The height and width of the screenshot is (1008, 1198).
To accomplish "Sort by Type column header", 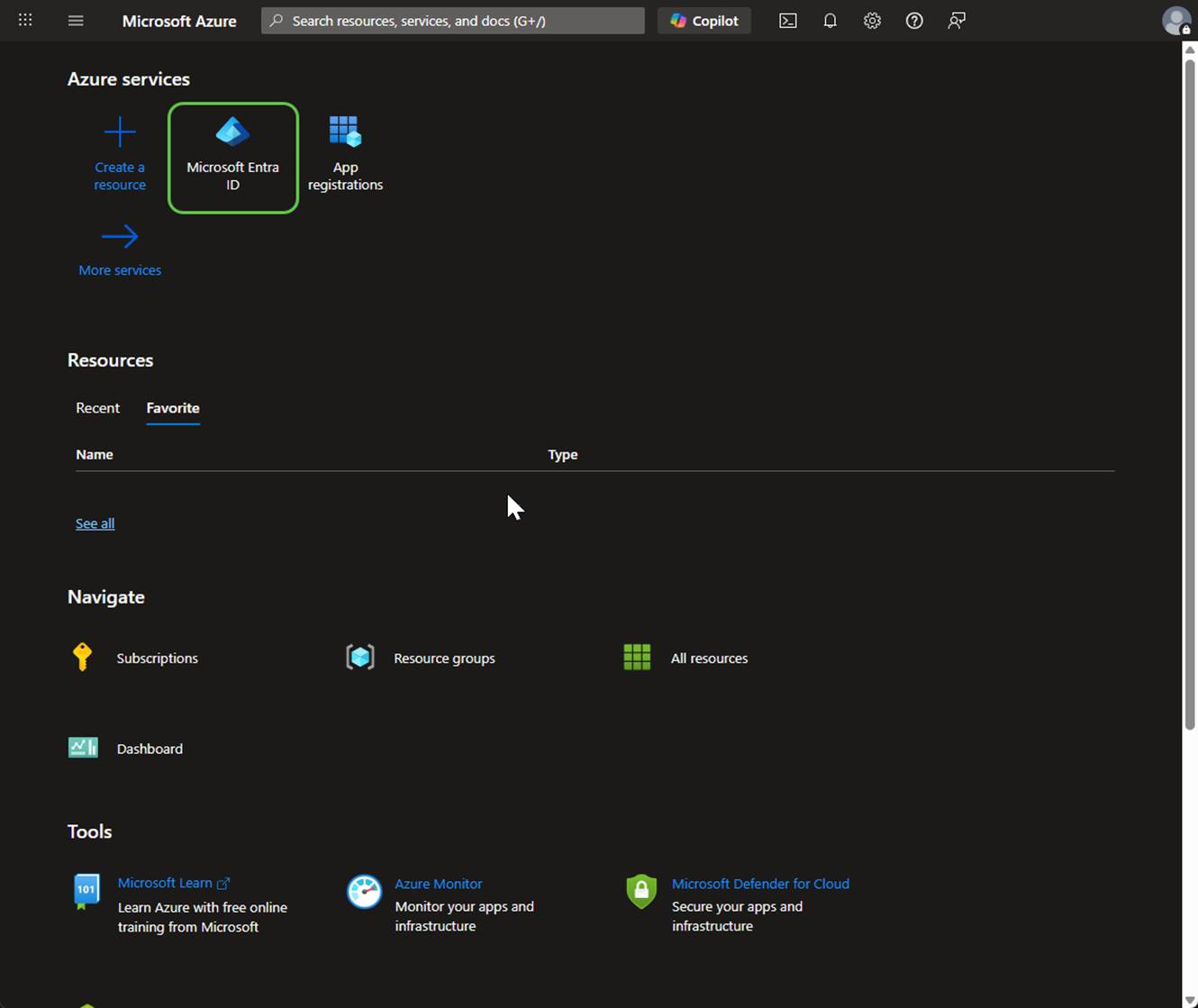I will tap(563, 455).
